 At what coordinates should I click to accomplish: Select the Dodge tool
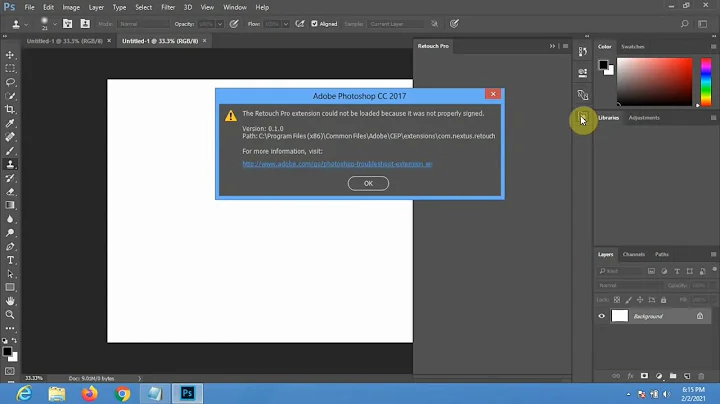[10, 233]
